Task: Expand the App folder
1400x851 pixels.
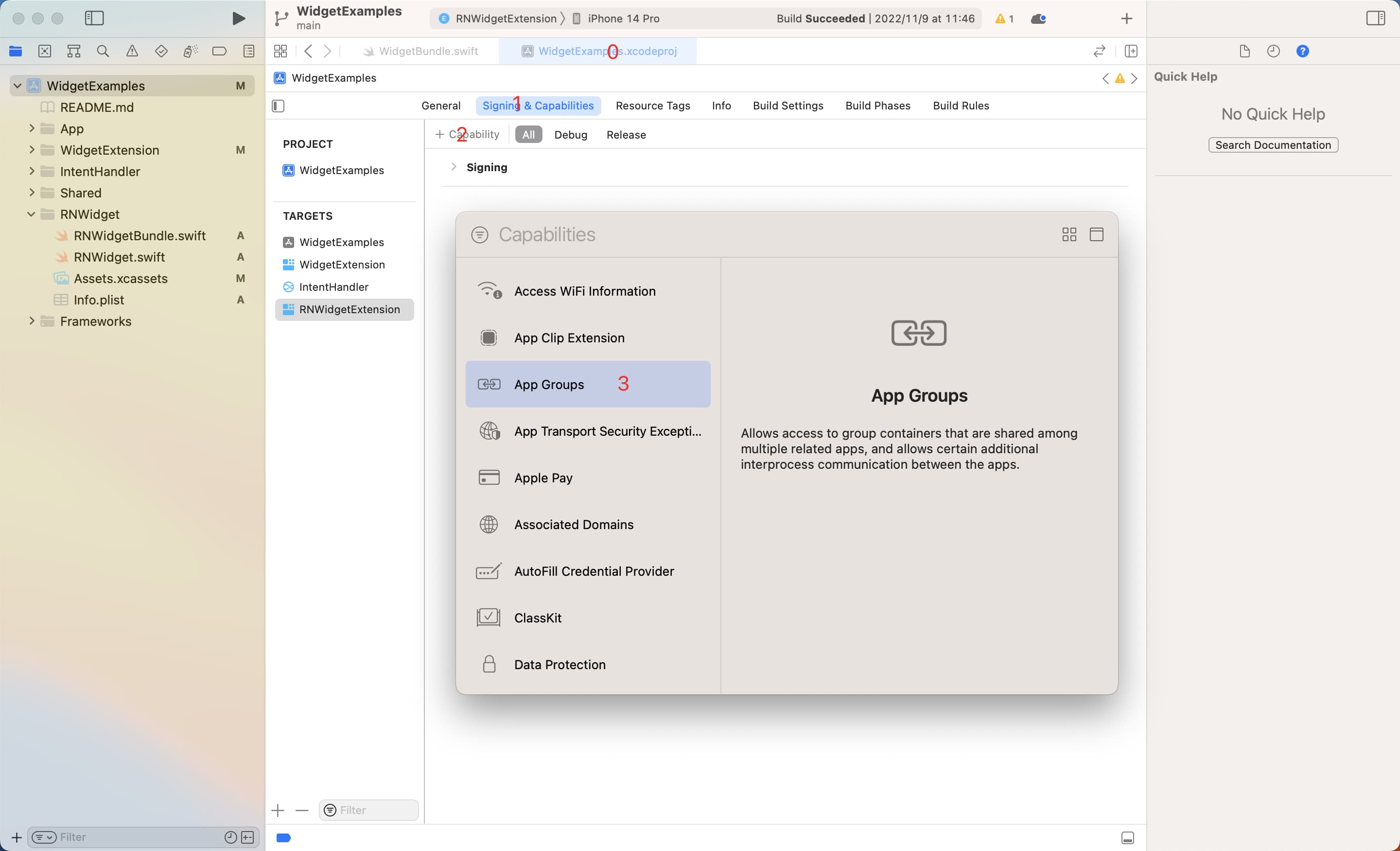Action: coord(31,128)
